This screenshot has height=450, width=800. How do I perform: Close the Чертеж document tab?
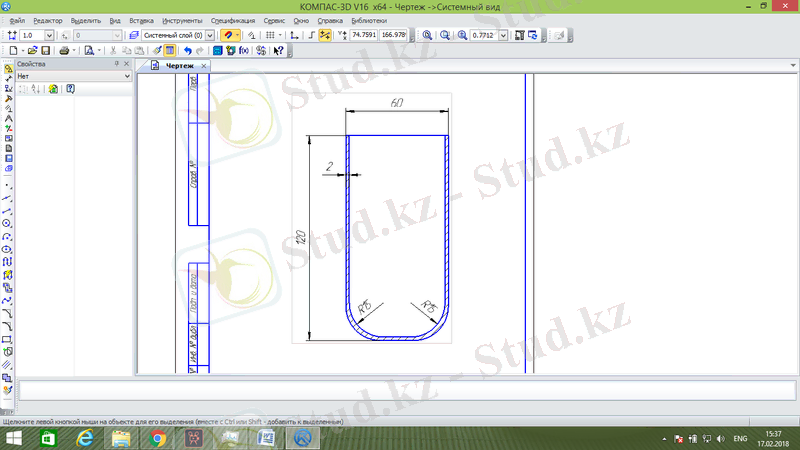click(204, 66)
